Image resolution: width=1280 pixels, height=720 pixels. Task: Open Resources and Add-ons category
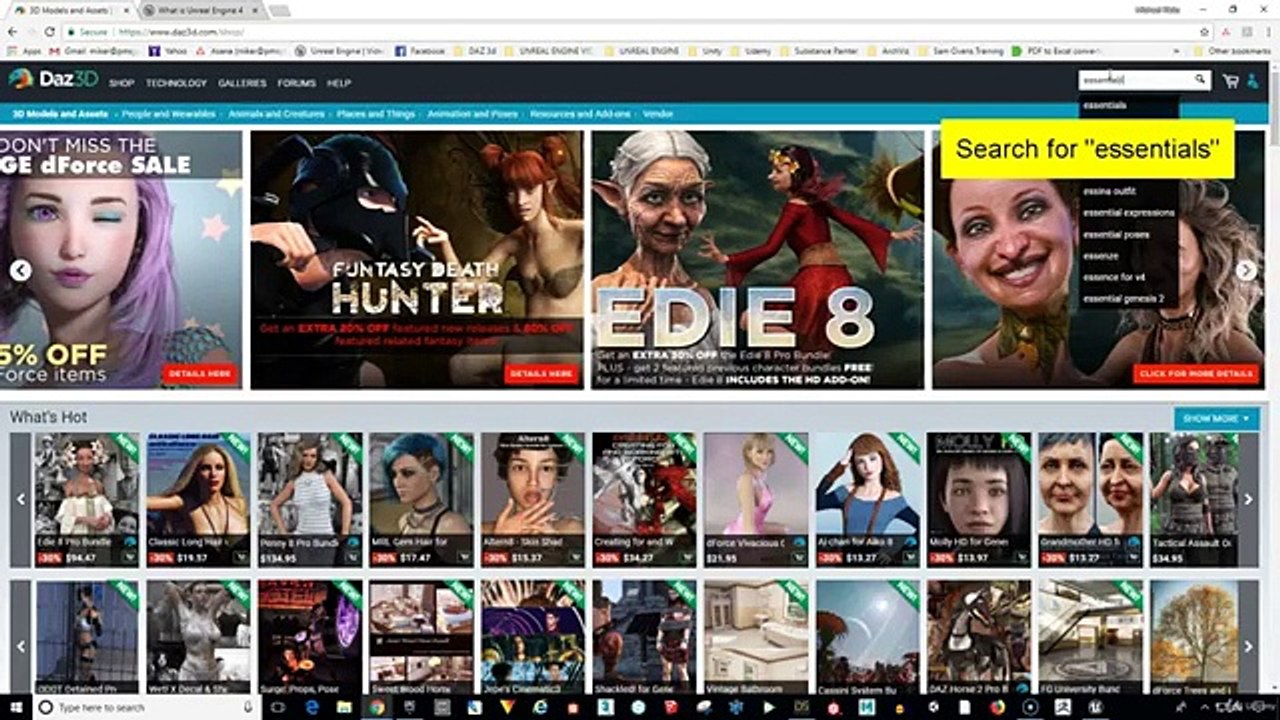pyautogui.click(x=581, y=114)
